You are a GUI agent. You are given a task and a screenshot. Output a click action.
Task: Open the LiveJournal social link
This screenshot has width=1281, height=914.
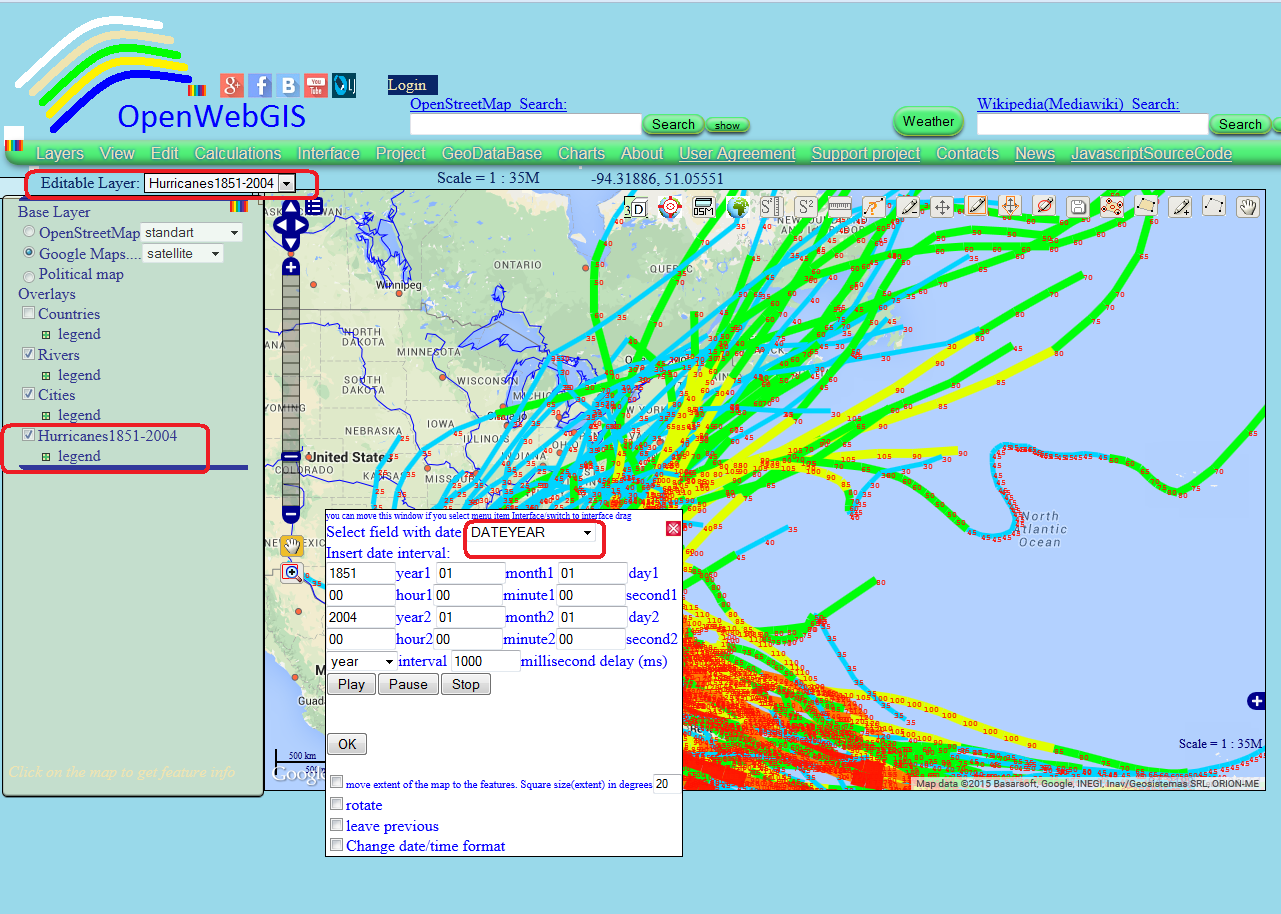[x=344, y=85]
